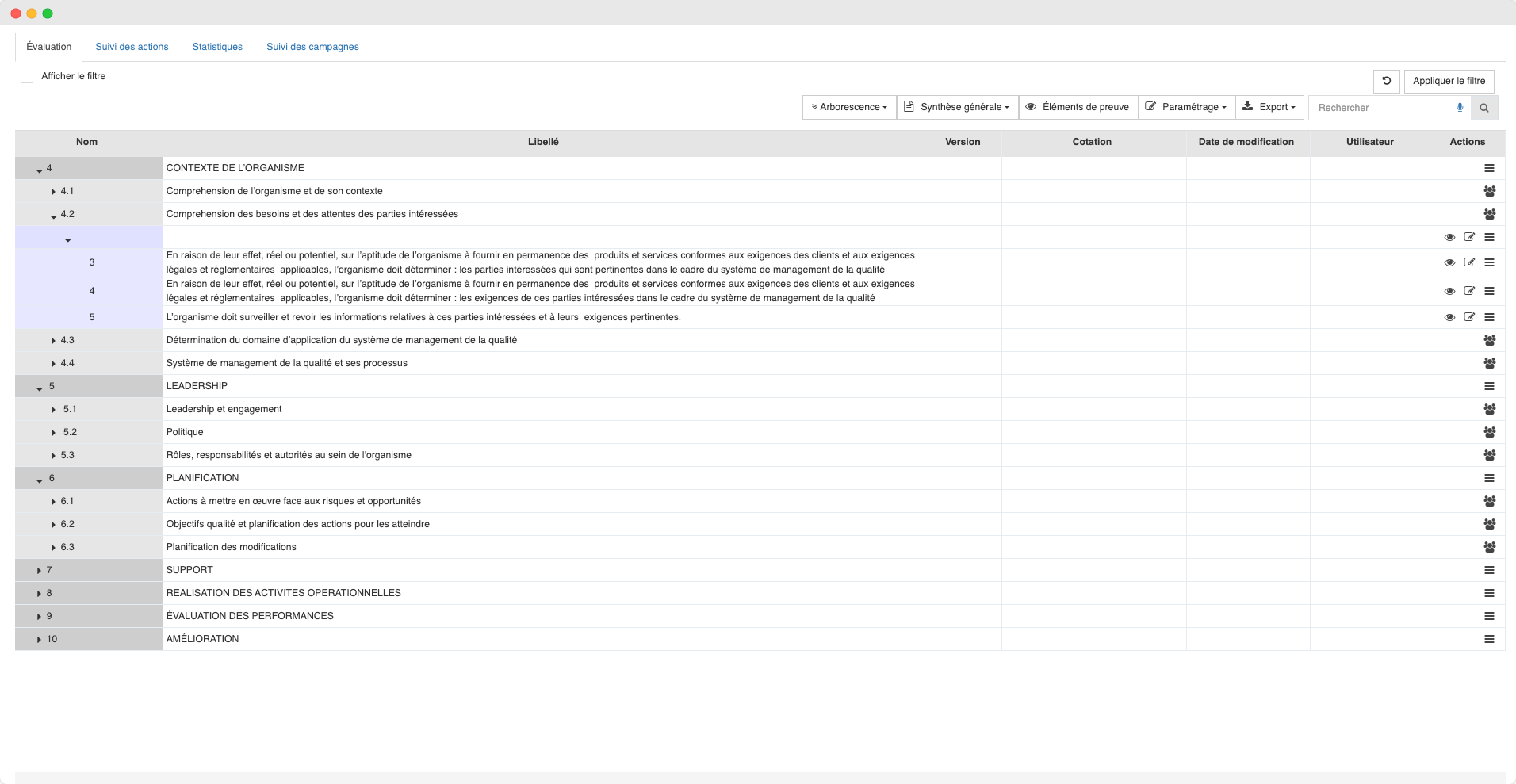Collapse chapter 4 tree node
This screenshot has height=784, width=1516.
click(39, 170)
